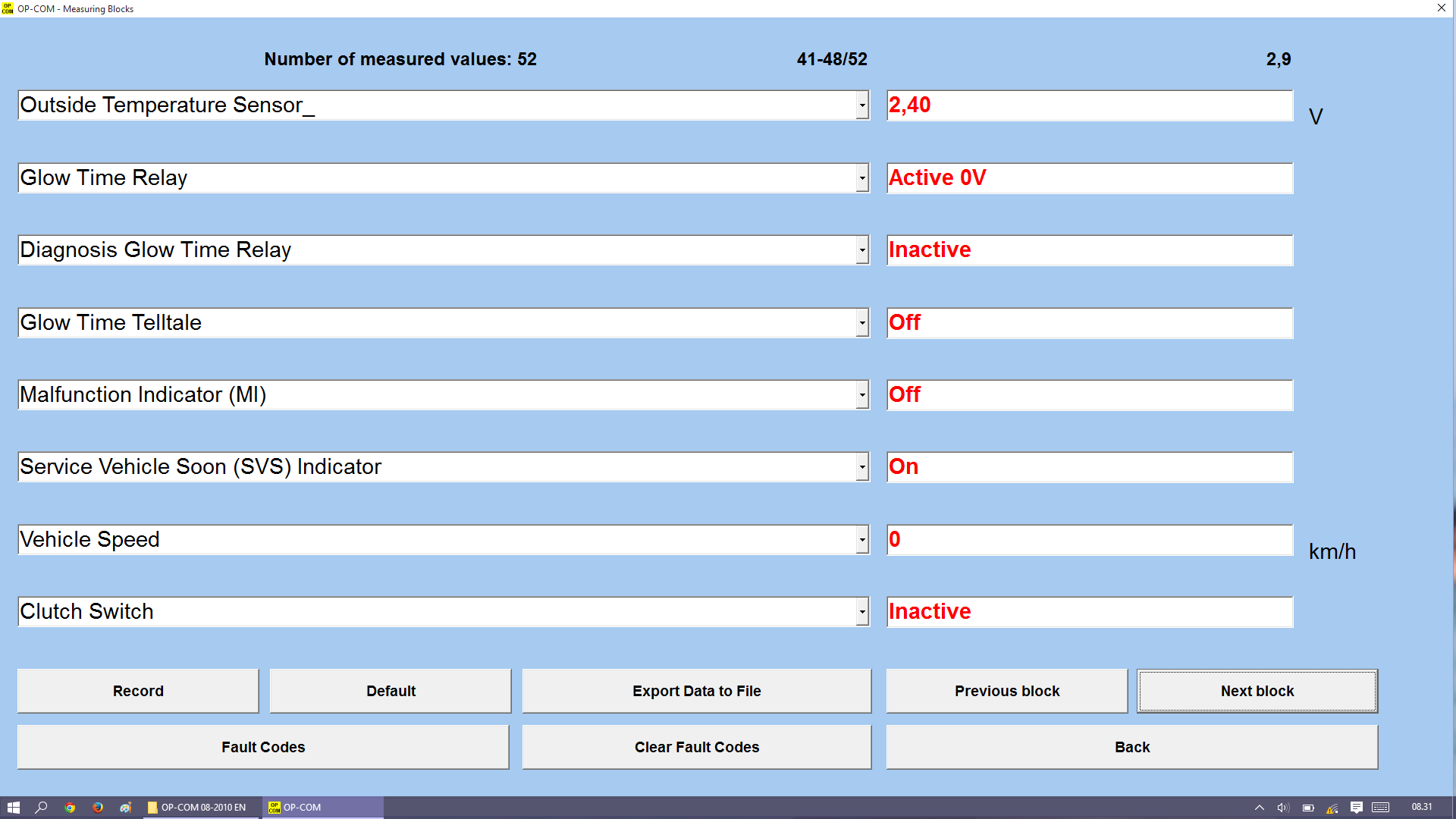This screenshot has width=1456, height=819.
Task: Click the 2,40 voltage value field
Action: (1090, 105)
